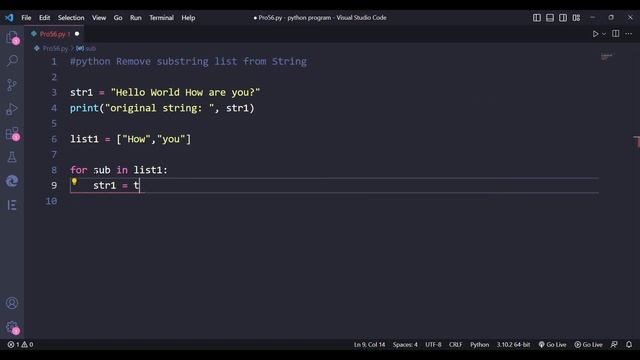
Task: Toggle the bottom panel layout
Action: (x=550, y=18)
